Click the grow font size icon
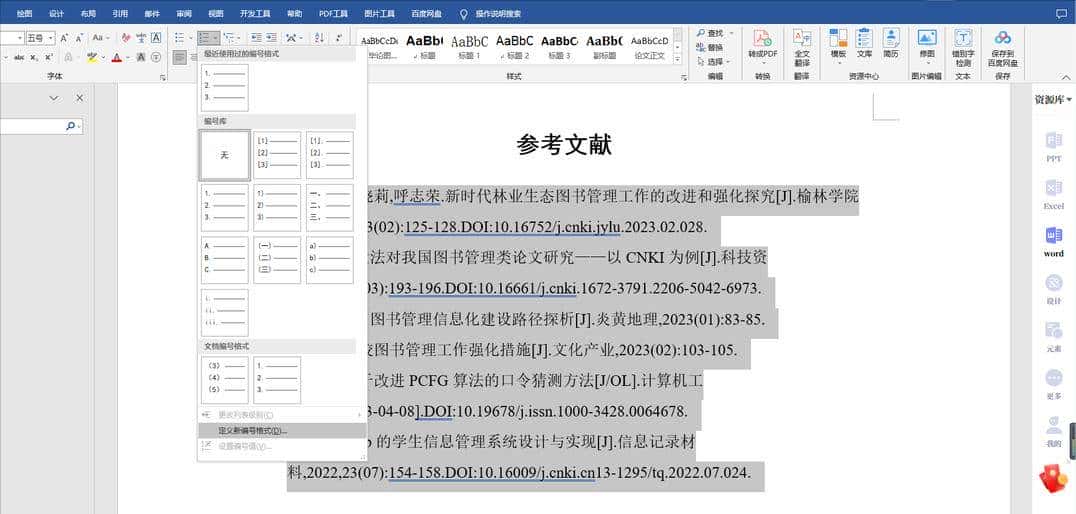The width and height of the screenshot is (1076, 514). pos(64,37)
